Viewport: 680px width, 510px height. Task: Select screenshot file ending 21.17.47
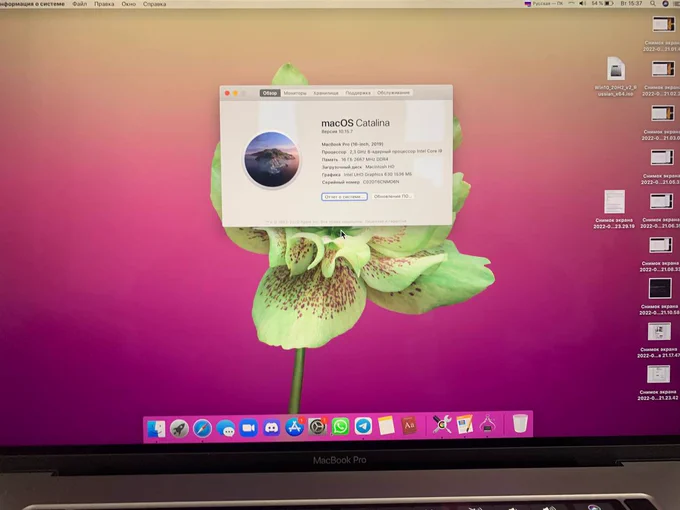click(659, 340)
